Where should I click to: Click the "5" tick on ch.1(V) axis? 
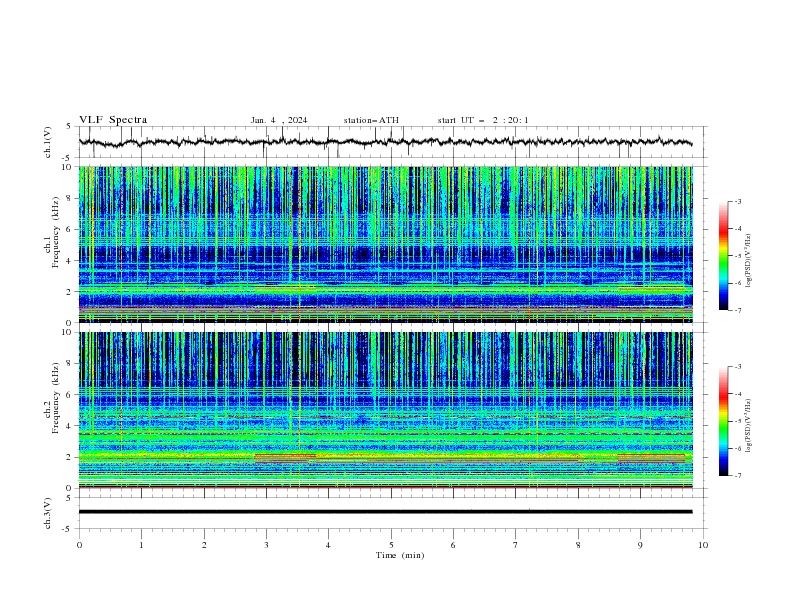tap(69, 126)
